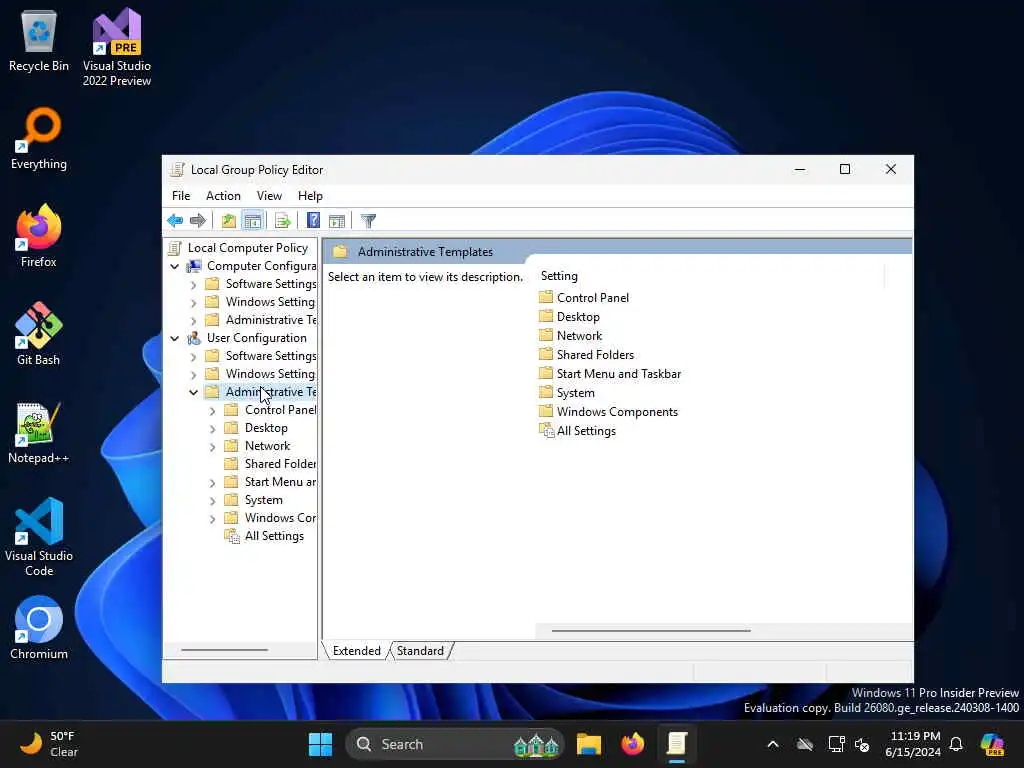Select Local Computer Policy root node
The width and height of the screenshot is (1024, 768).
coord(248,248)
